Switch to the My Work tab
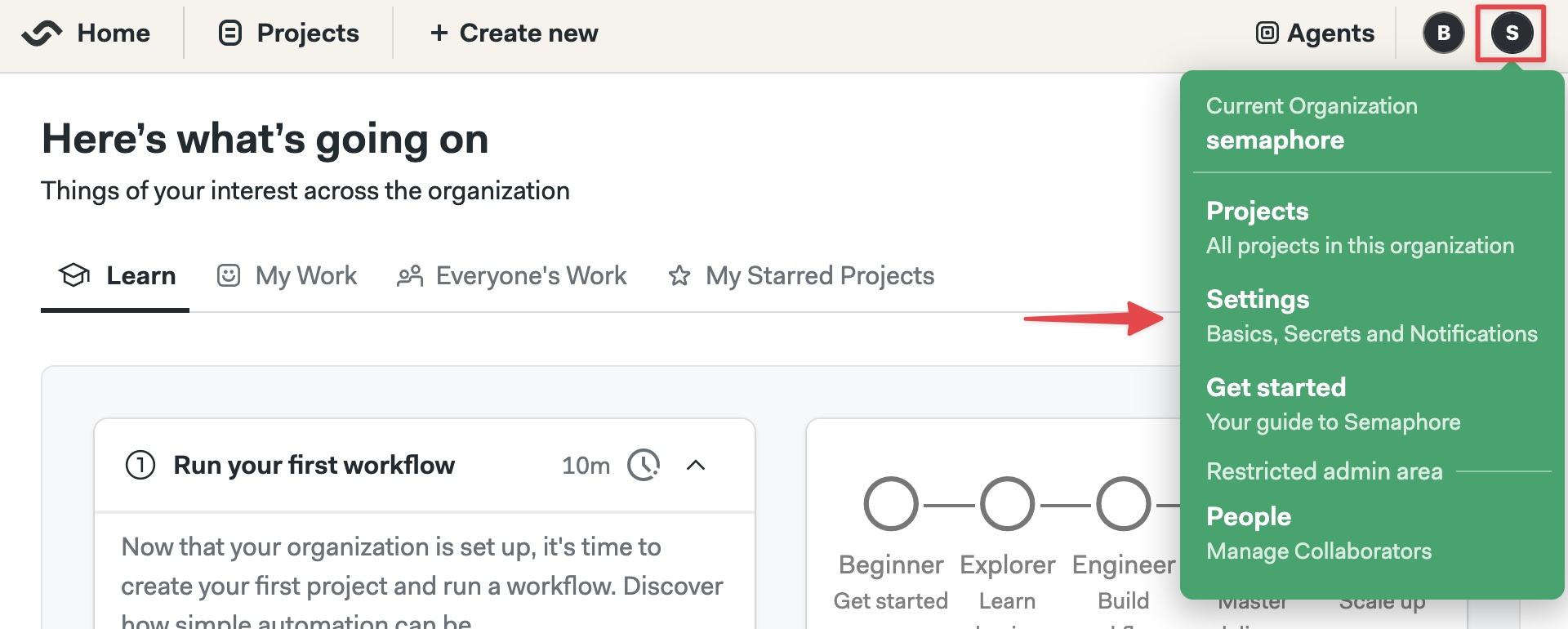The height and width of the screenshot is (629, 1568). 287,276
